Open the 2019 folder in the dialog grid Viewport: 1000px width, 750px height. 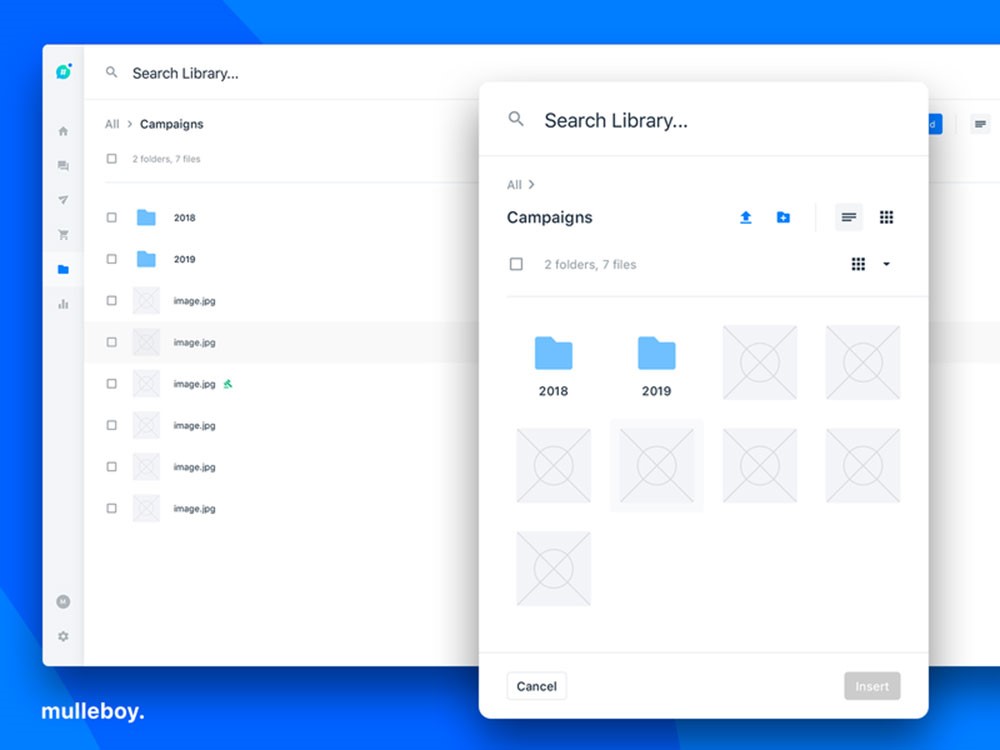coord(656,366)
